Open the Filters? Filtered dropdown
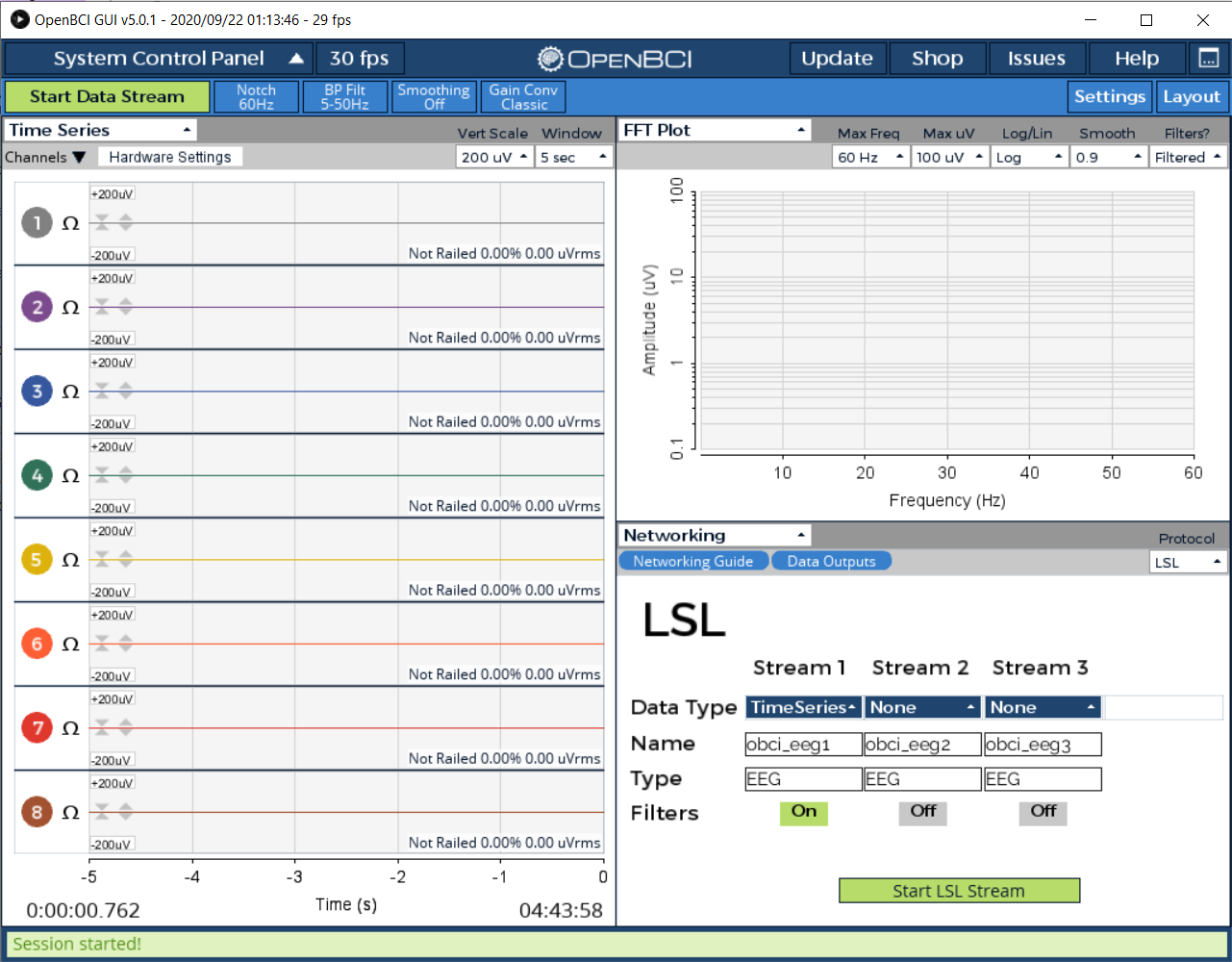Screen dimensions: 1232x962 pyautogui.click(x=1189, y=157)
